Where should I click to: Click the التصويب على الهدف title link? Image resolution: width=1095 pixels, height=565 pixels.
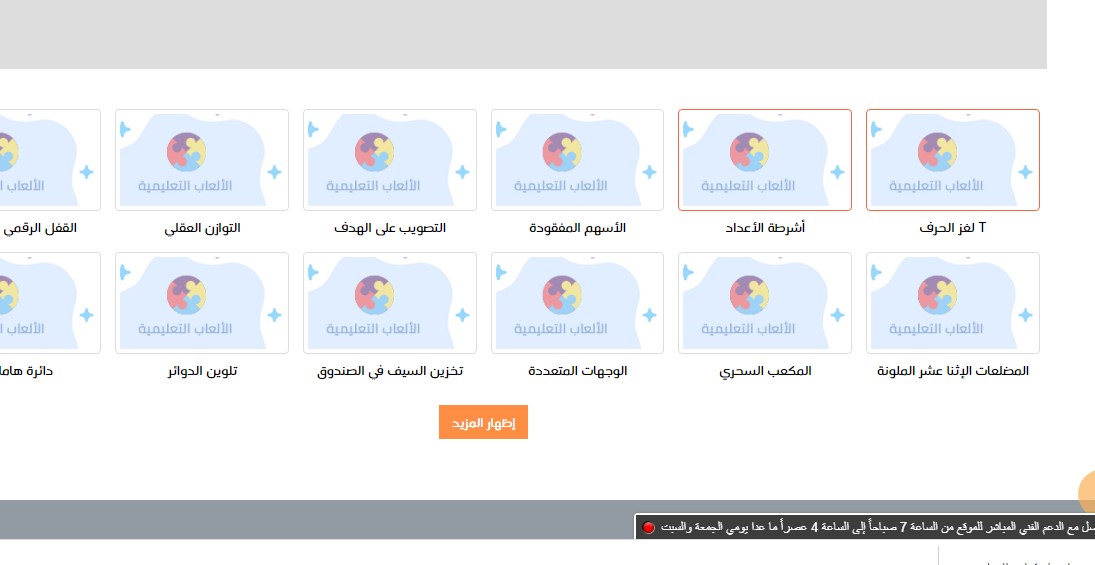click(390, 228)
